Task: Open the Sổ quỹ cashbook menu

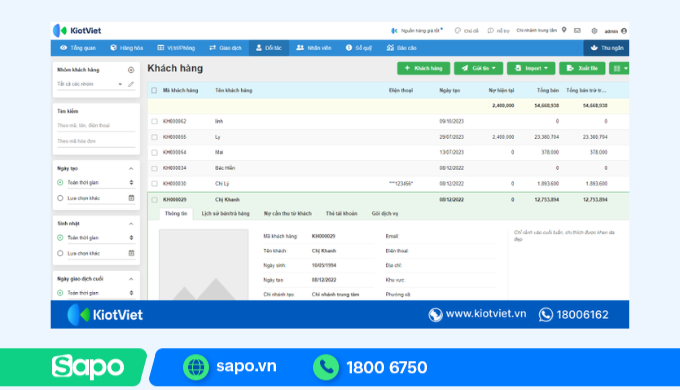Action: pyautogui.click(x=359, y=48)
